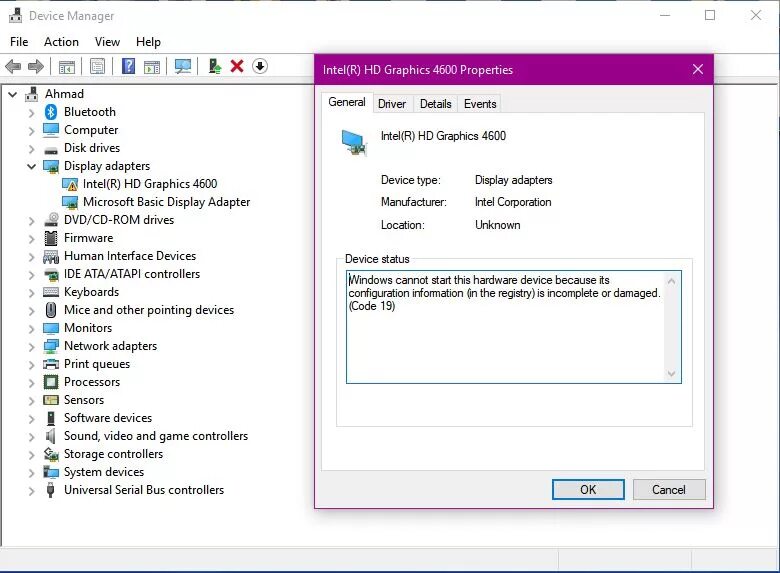Select the 'Network adapters' label
780x573 pixels.
tap(110, 346)
